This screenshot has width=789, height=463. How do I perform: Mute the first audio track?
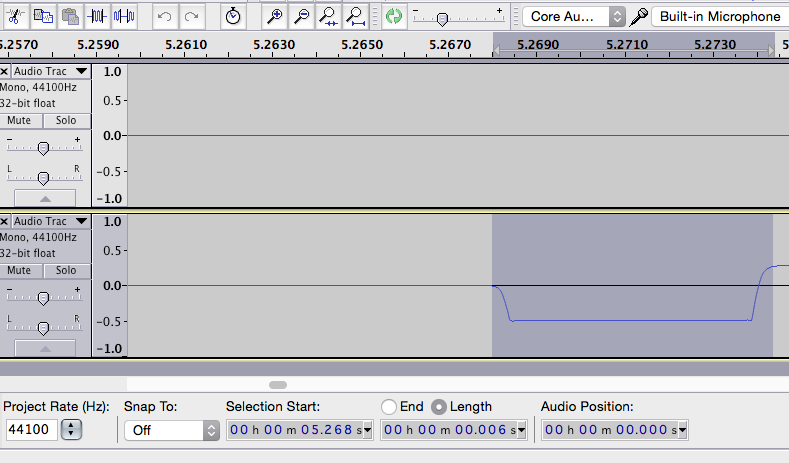click(20, 120)
